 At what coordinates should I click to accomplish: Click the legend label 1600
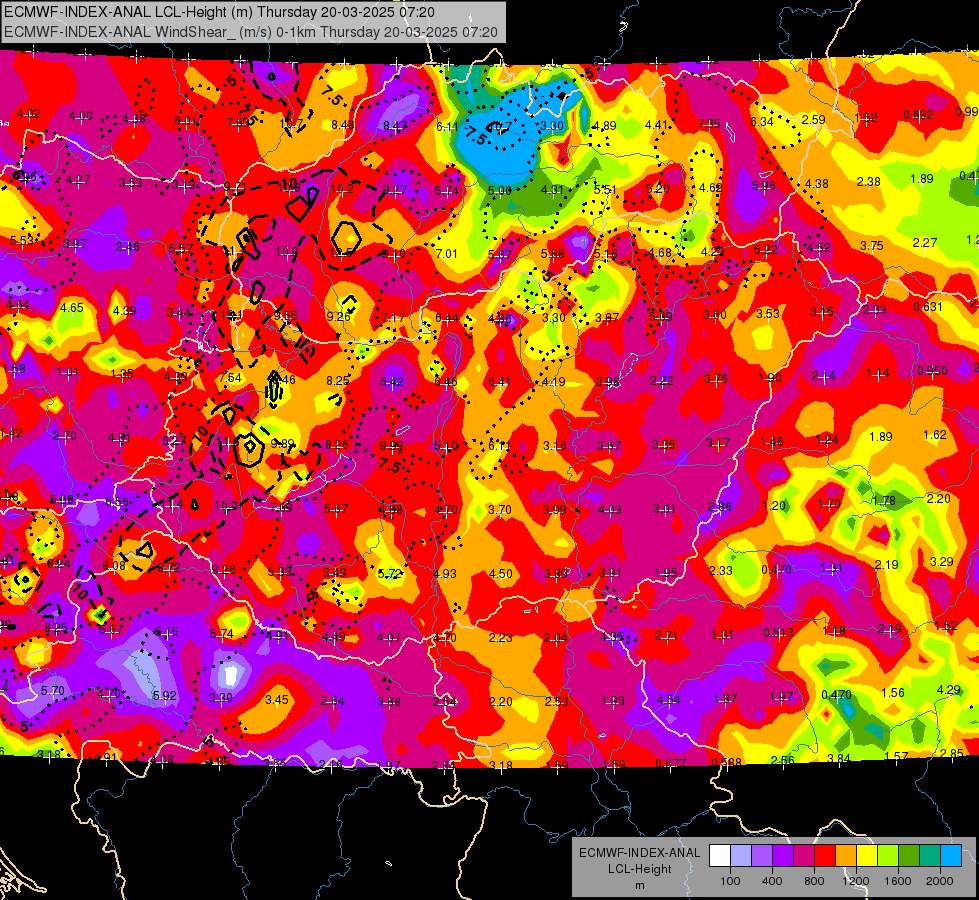[x=898, y=881]
